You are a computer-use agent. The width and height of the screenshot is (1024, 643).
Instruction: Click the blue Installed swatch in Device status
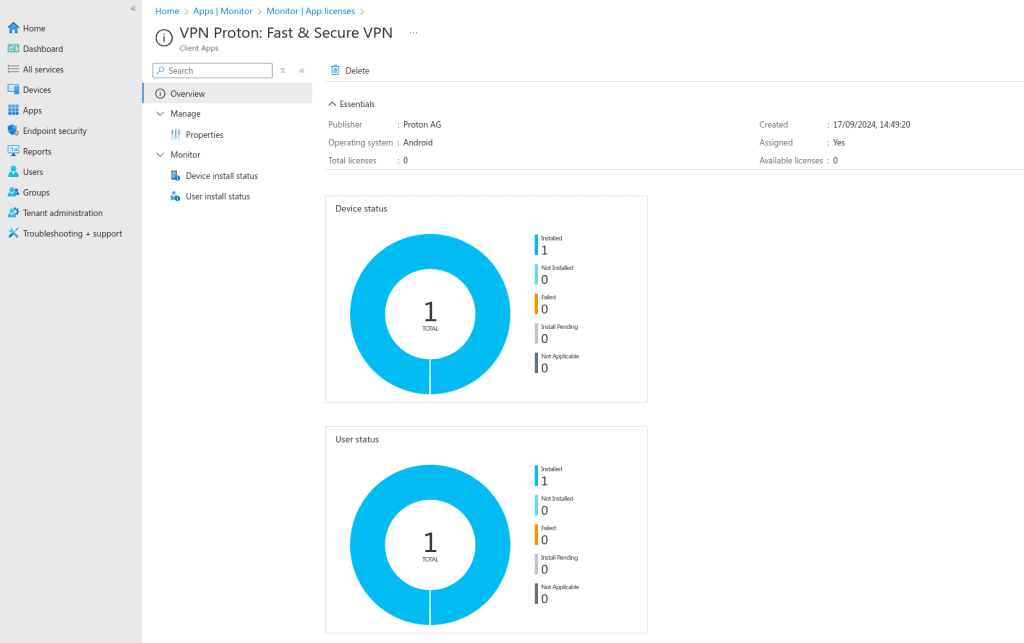(x=536, y=245)
